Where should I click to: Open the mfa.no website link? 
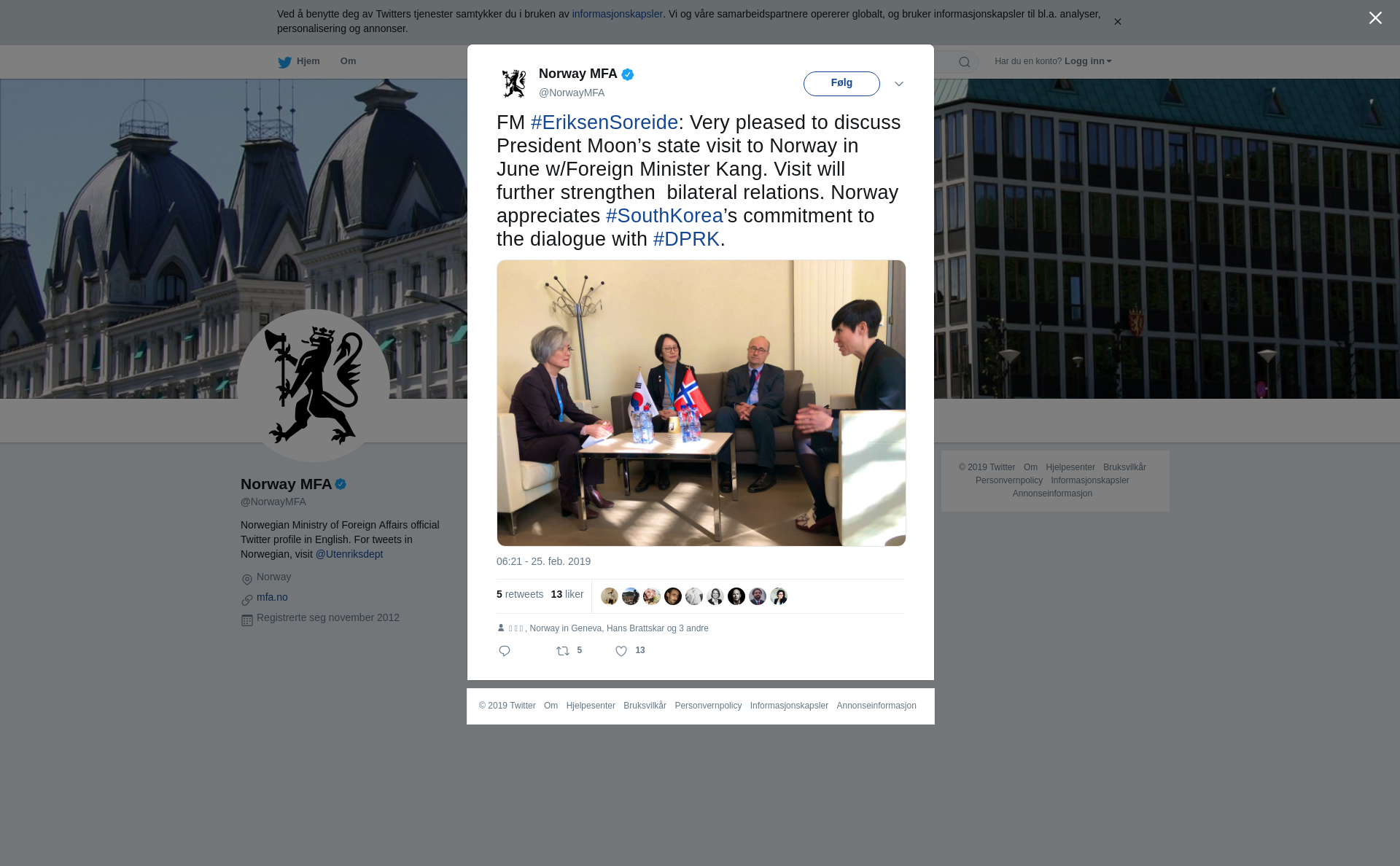tap(272, 597)
